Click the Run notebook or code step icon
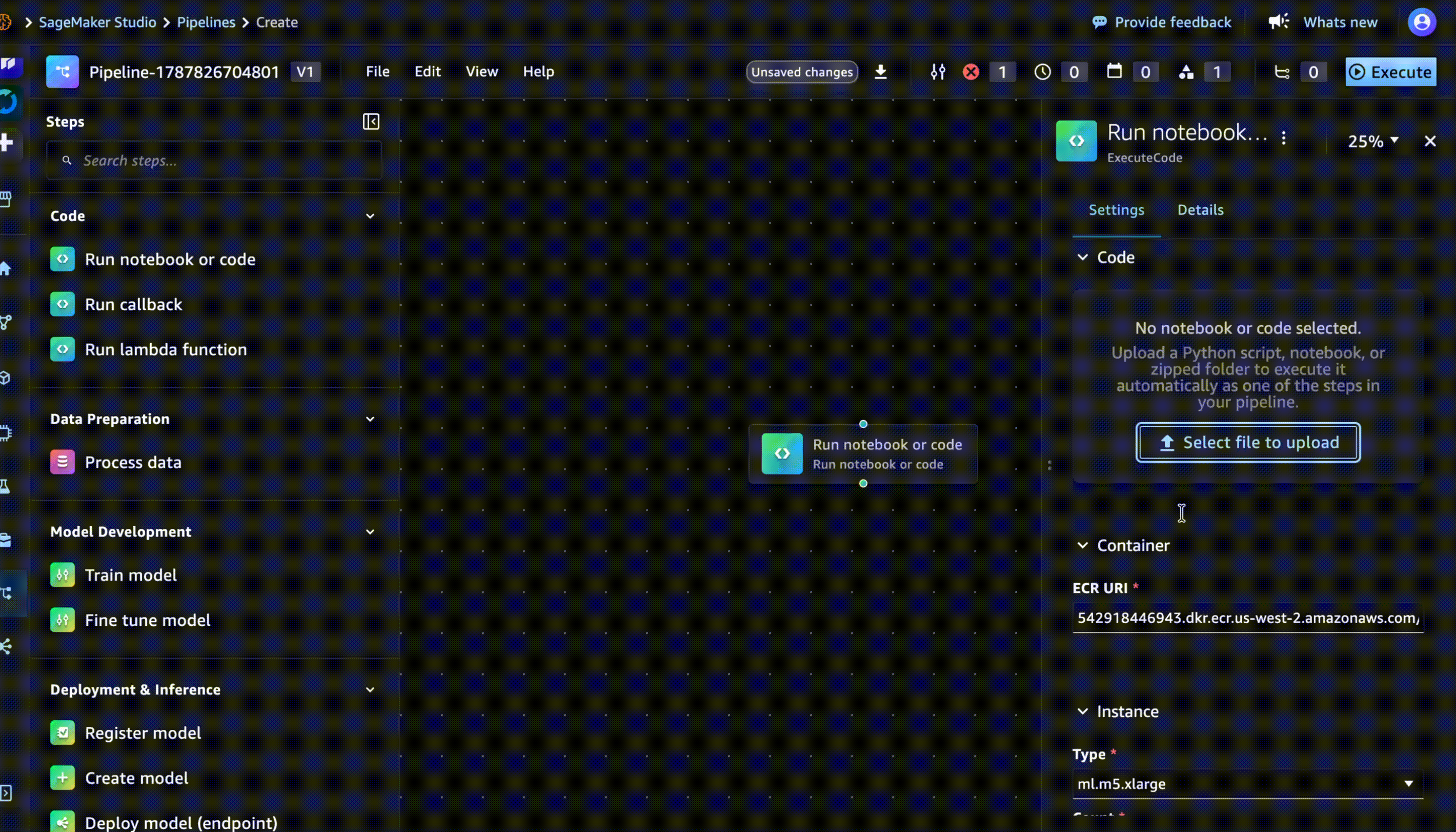The height and width of the screenshot is (832, 1456). tap(62, 259)
